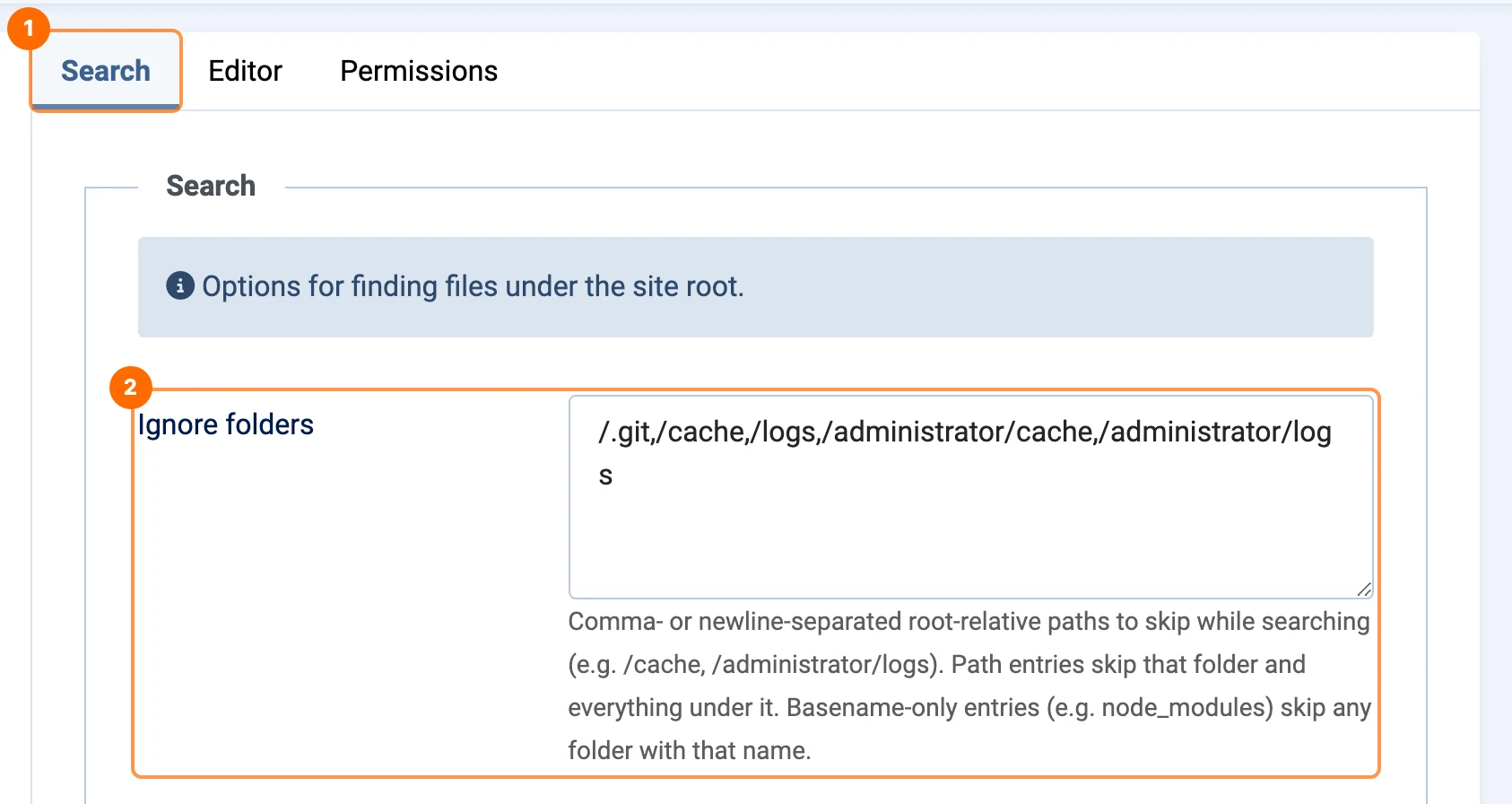Open the Editor tab

tap(245, 71)
